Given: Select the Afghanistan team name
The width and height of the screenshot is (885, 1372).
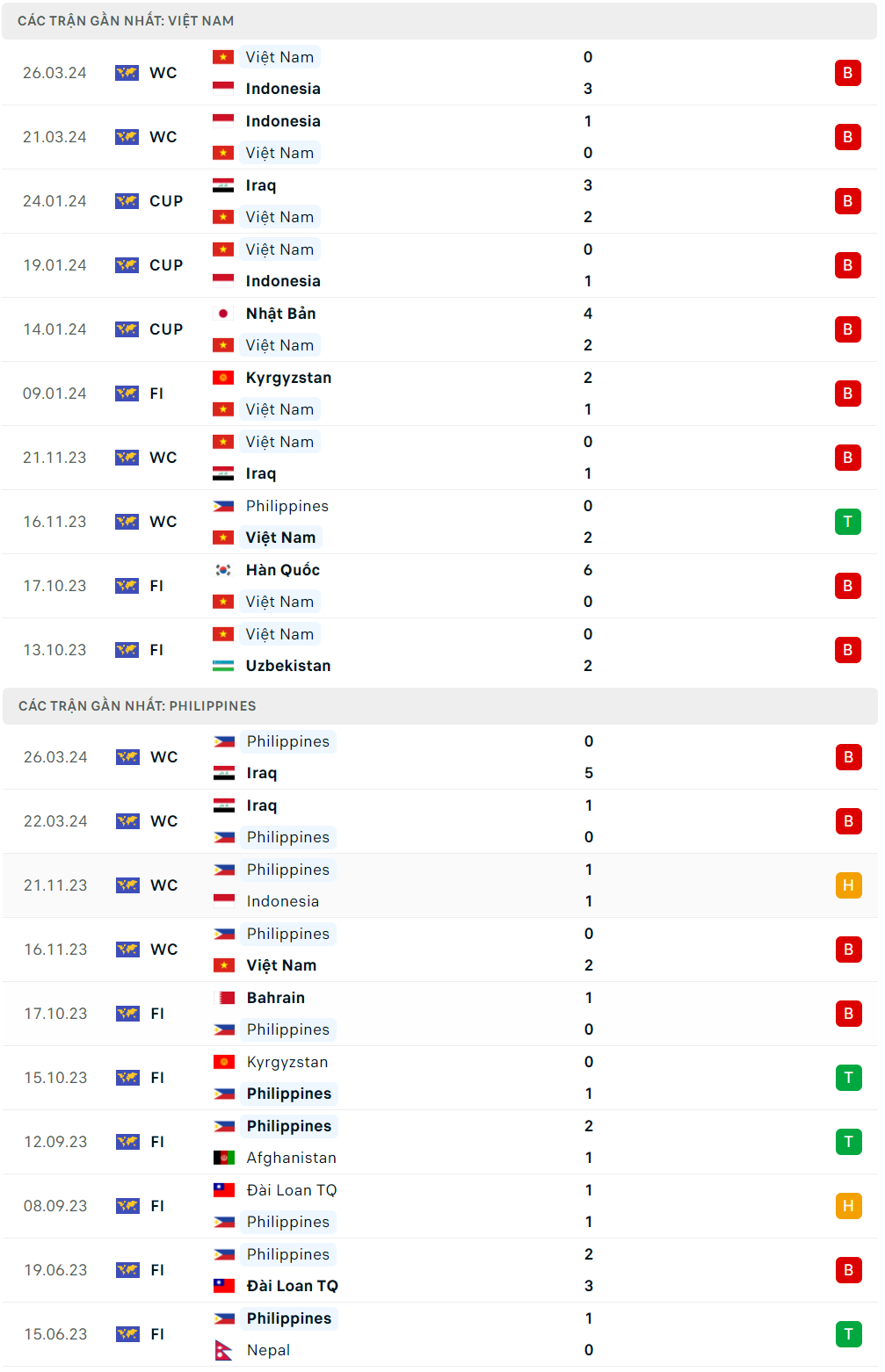Looking at the screenshot, I should pyautogui.click(x=291, y=1158).
